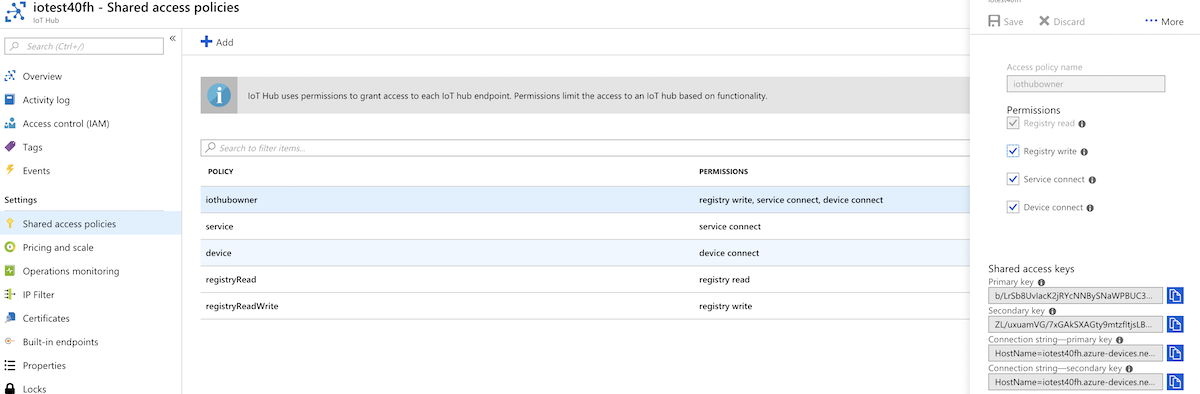Click the sidebar Search (Ctrl+/) box
Viewport: 1200px width, 394px height.
click(85, 46)
